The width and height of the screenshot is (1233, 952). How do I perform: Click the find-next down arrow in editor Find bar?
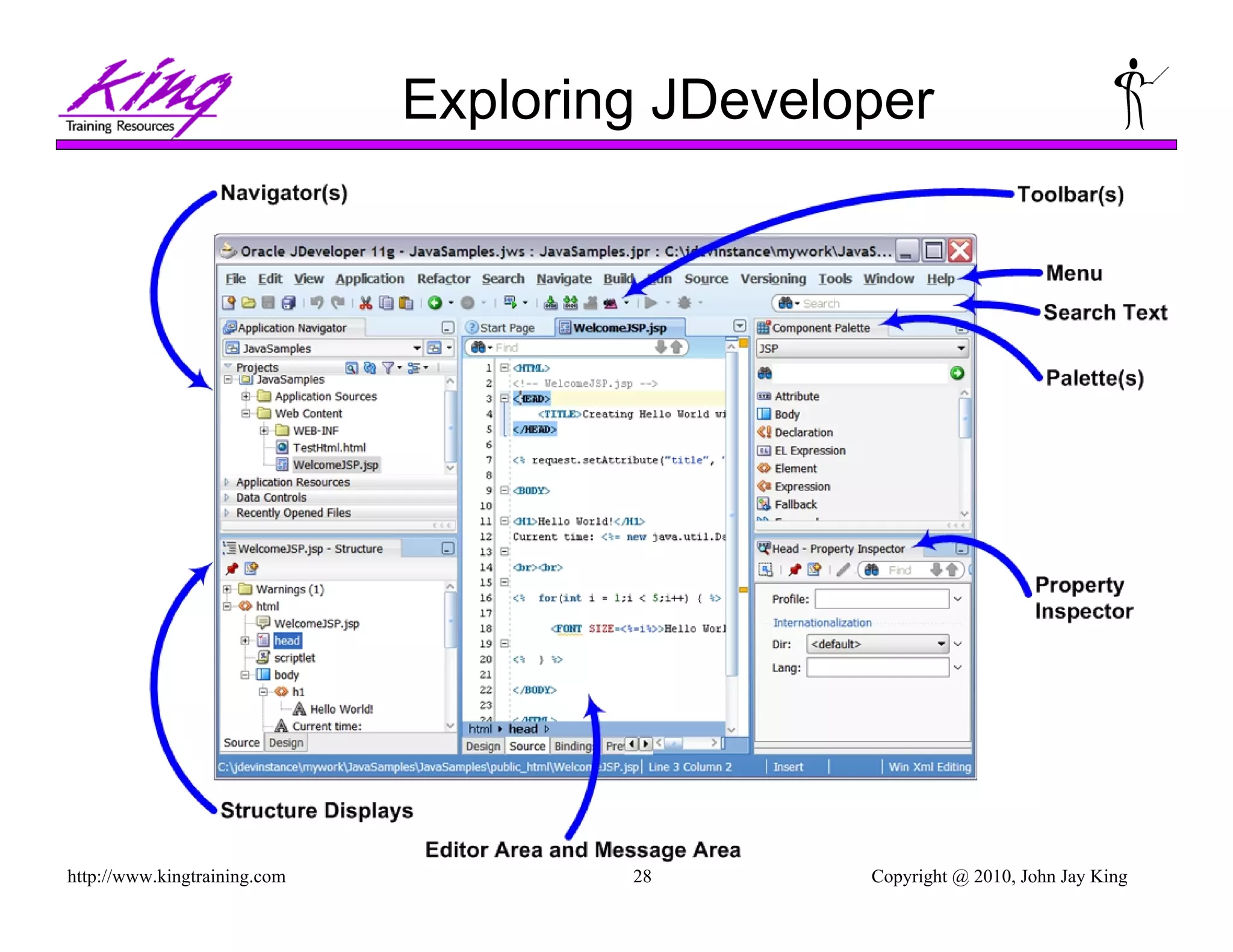coord(661,347)
